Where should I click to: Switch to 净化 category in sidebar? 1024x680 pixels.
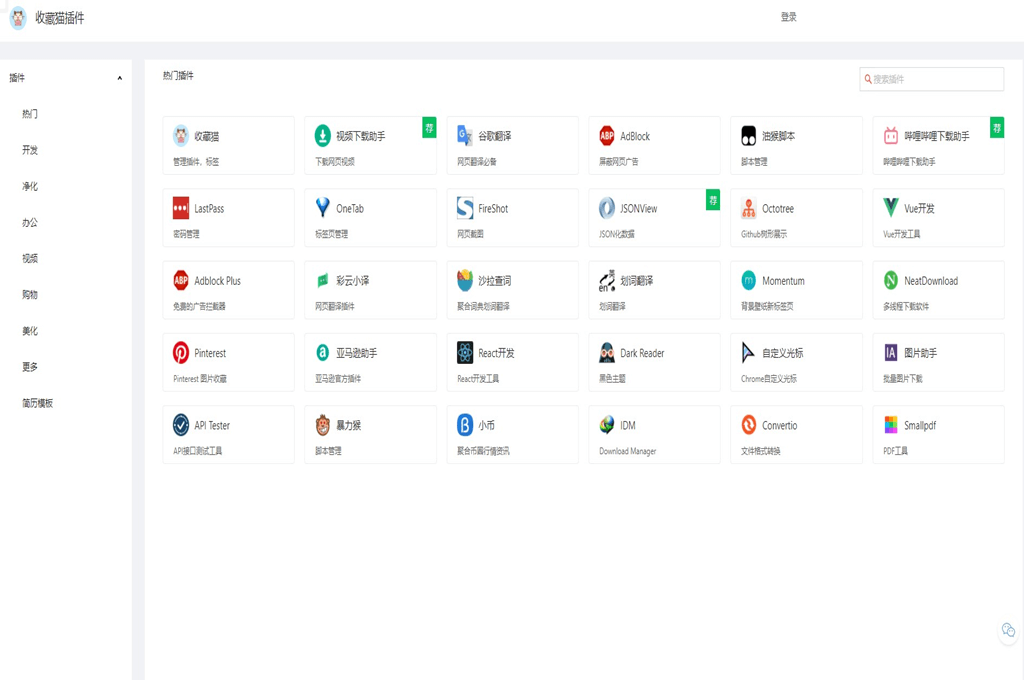[30, 186]
